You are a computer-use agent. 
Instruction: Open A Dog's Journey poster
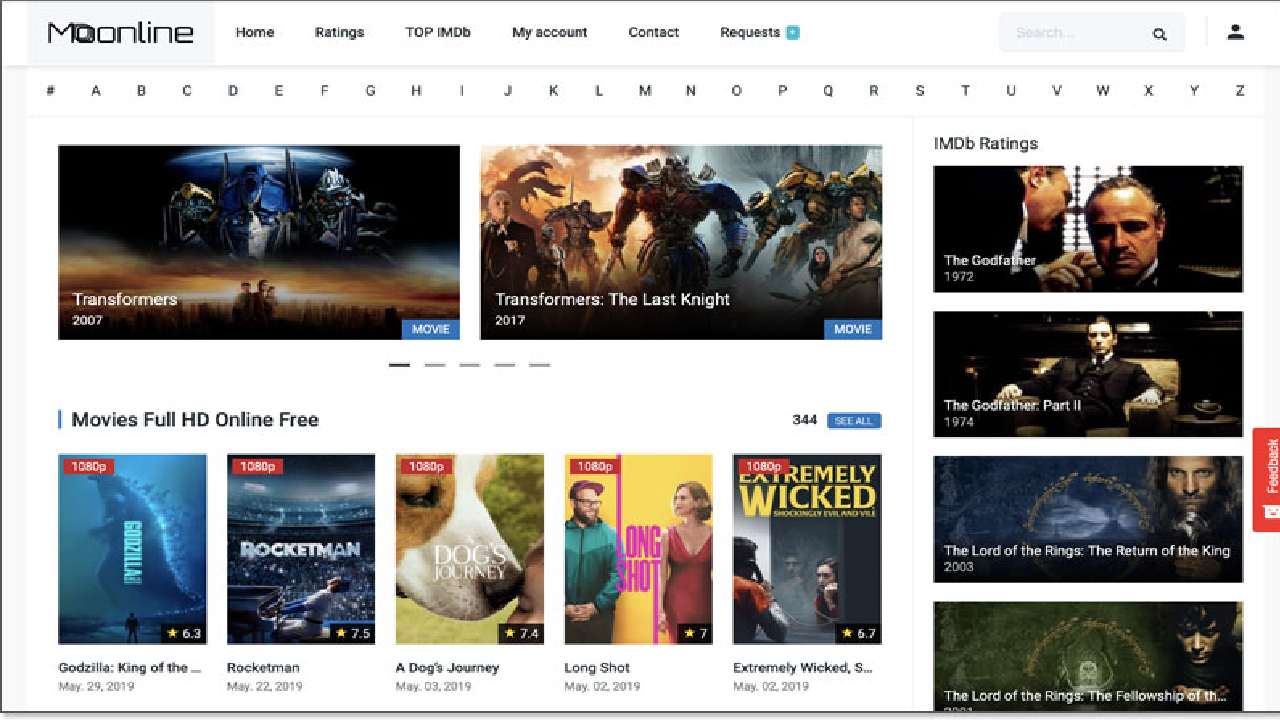[x=470, y=549]
